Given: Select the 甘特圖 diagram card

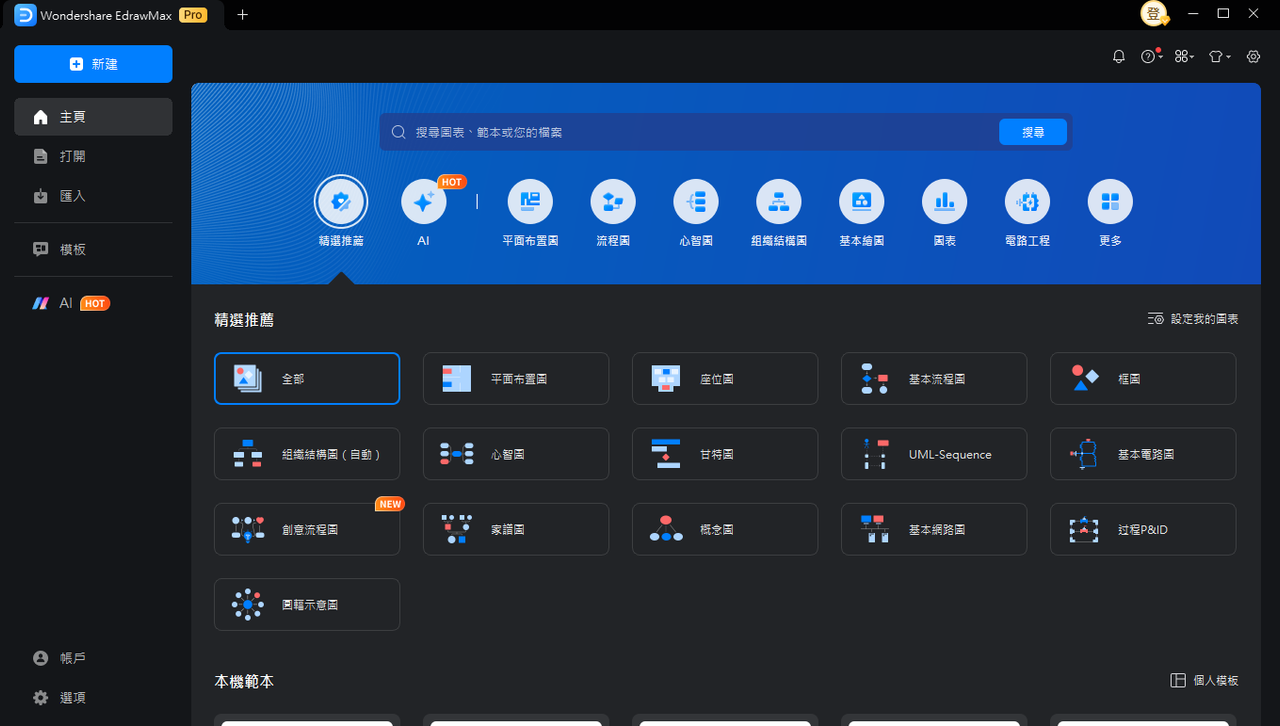Looking at the screenshot, I should coord(725,455).
